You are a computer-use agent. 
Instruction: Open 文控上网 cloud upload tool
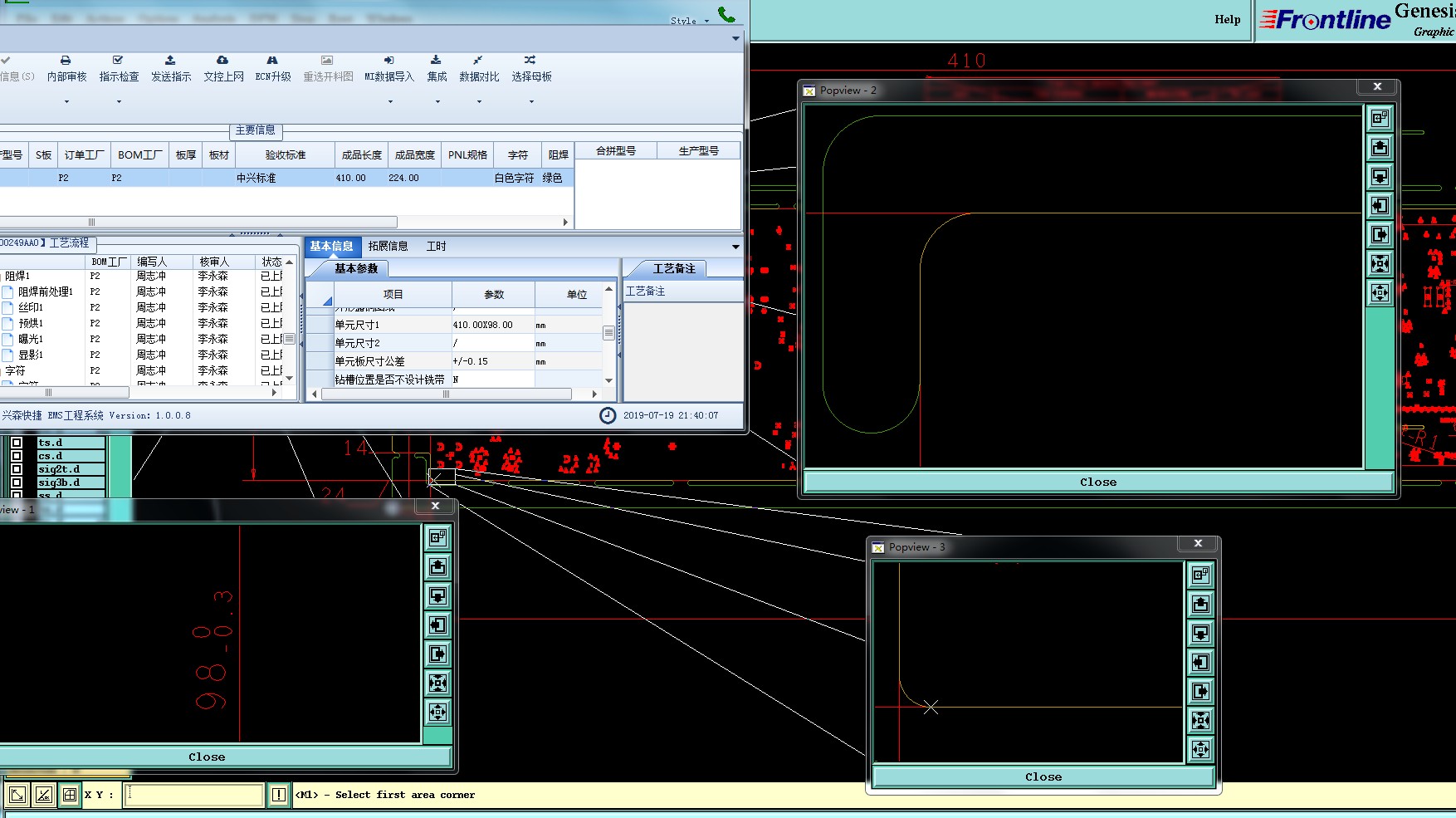click(x=222, y=61)
